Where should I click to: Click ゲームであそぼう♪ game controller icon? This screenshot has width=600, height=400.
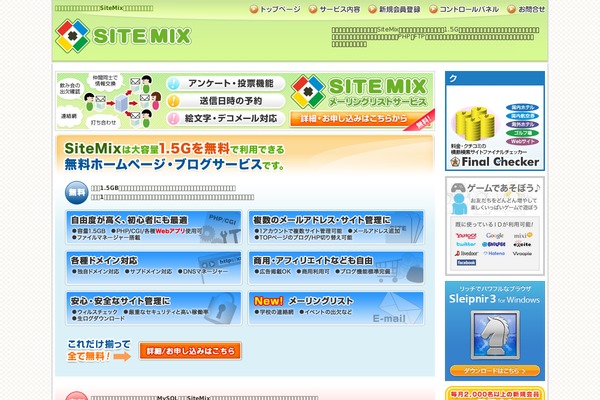pos(458,188)
